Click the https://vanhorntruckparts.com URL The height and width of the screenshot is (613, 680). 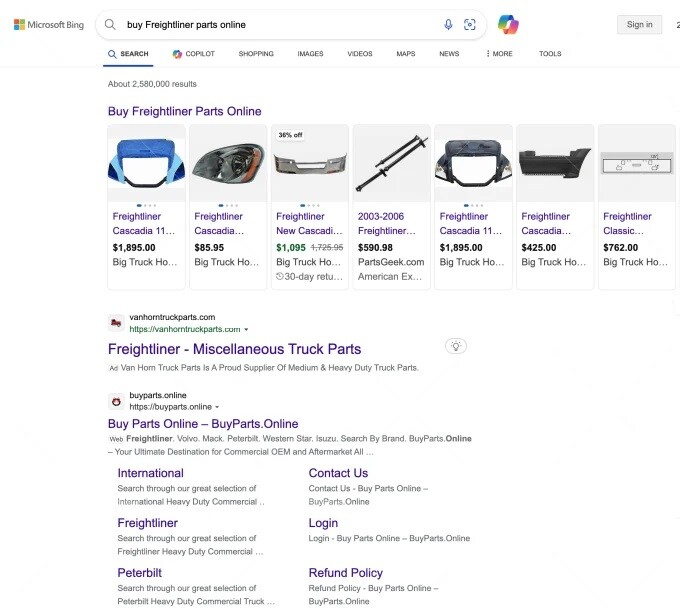click(x=185, y=329)
